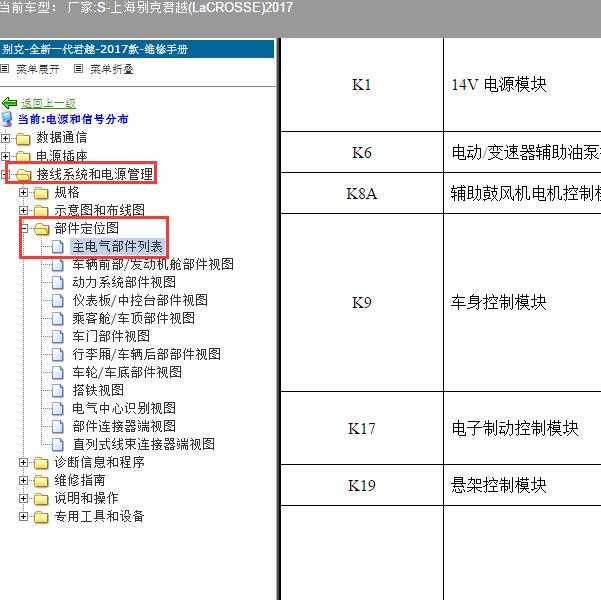Select the 接线系统和电源管理 tree item

click(x=95, y=174)
